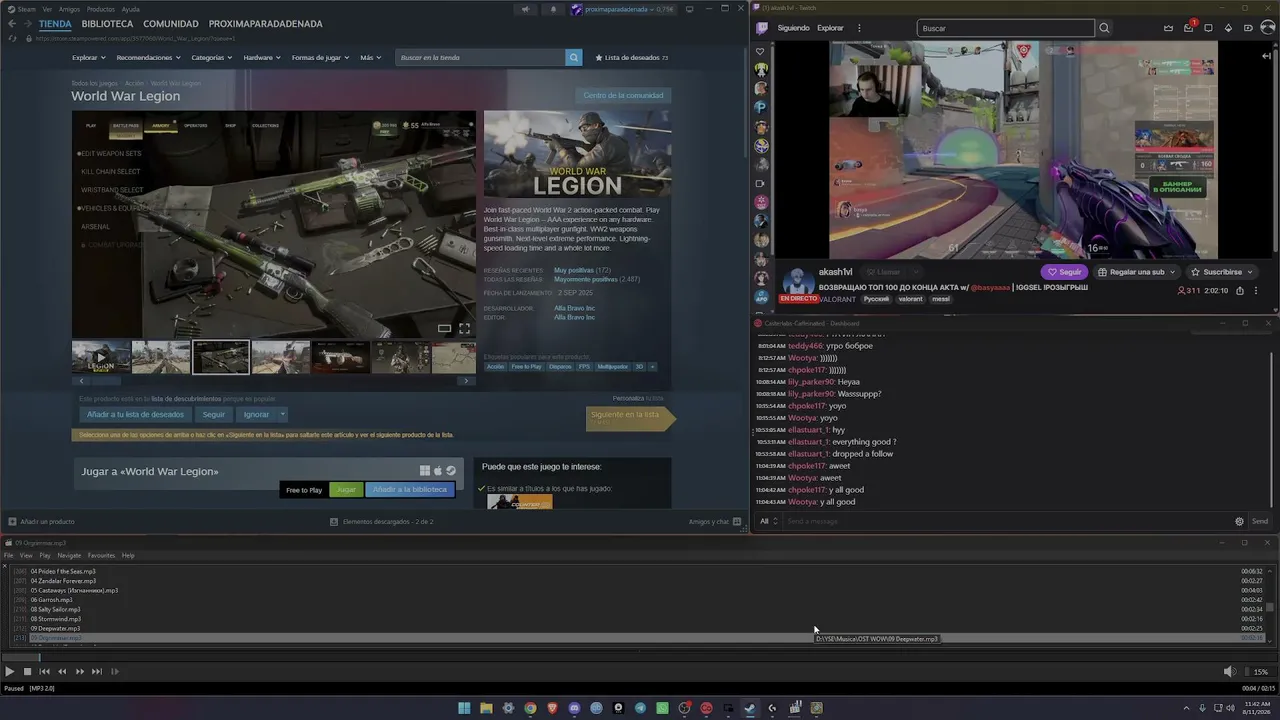Open the Amigos menu in Steam
Screen dimensions: 1280x720
pyautogui.click(x=69, y=9)
